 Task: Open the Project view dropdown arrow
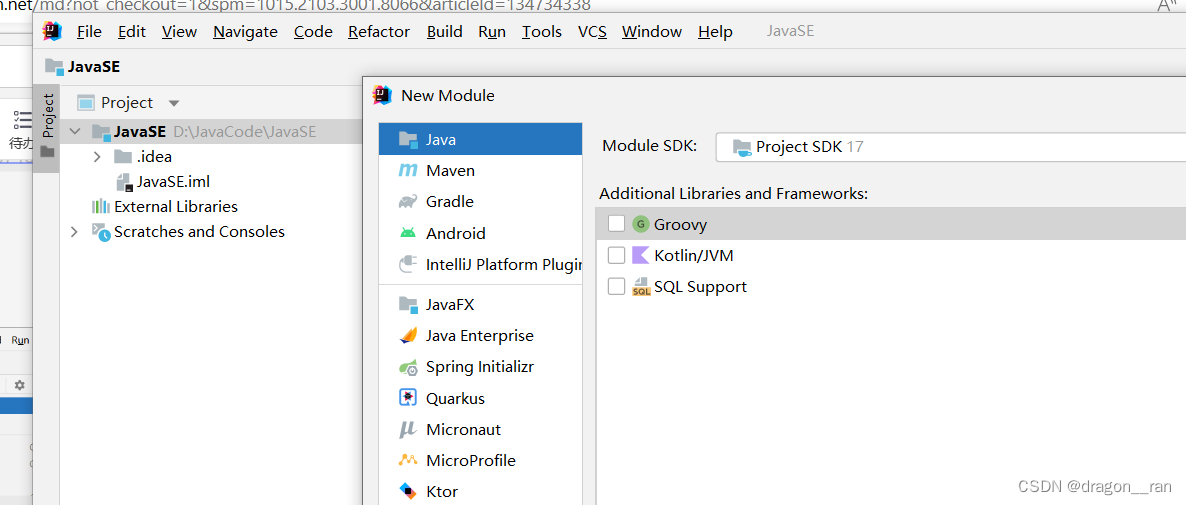173,103
